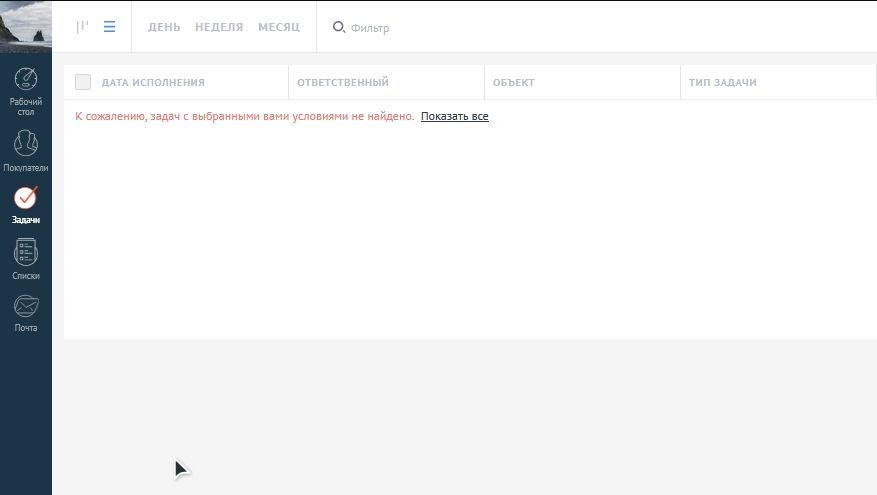Tick the select-all checkbox in the table header
Screen dimensions: 877x495
click(83, 82)
